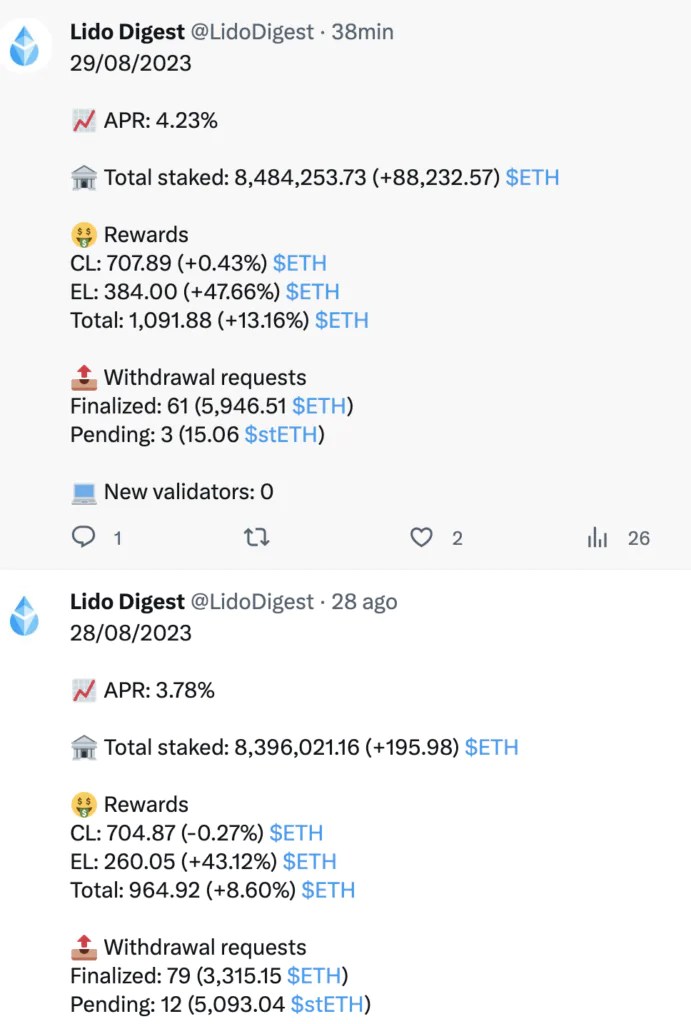Open the 38min timestamp link
The width and height of the screenshot is (691, 1024).
[362, 32]
